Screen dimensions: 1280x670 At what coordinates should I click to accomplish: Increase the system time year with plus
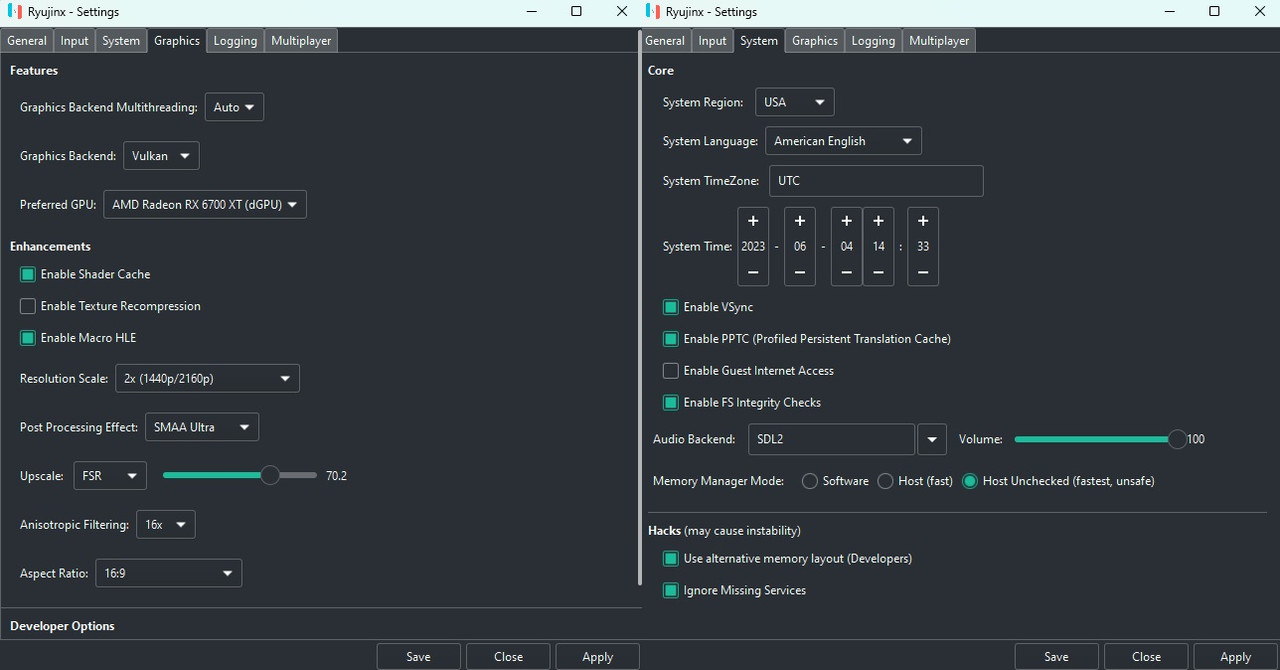(753, 221)
